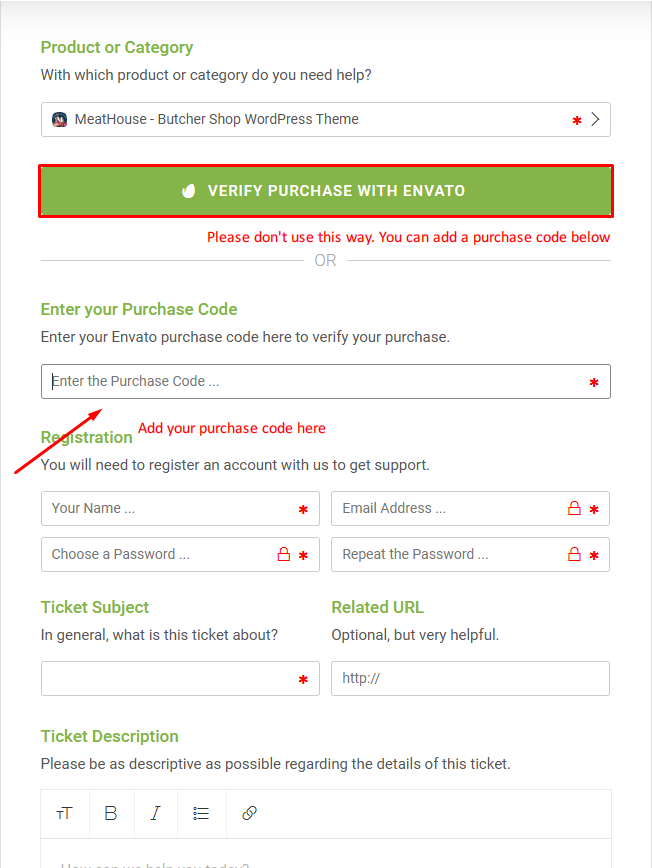652x868 pixels.
Task: Click the Email Address input field
Action: point(470,508)
